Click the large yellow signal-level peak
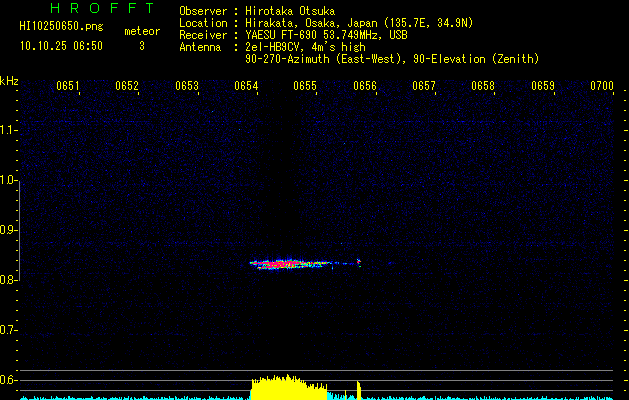Viewport: 629px width, 400px height. (288, 387)
